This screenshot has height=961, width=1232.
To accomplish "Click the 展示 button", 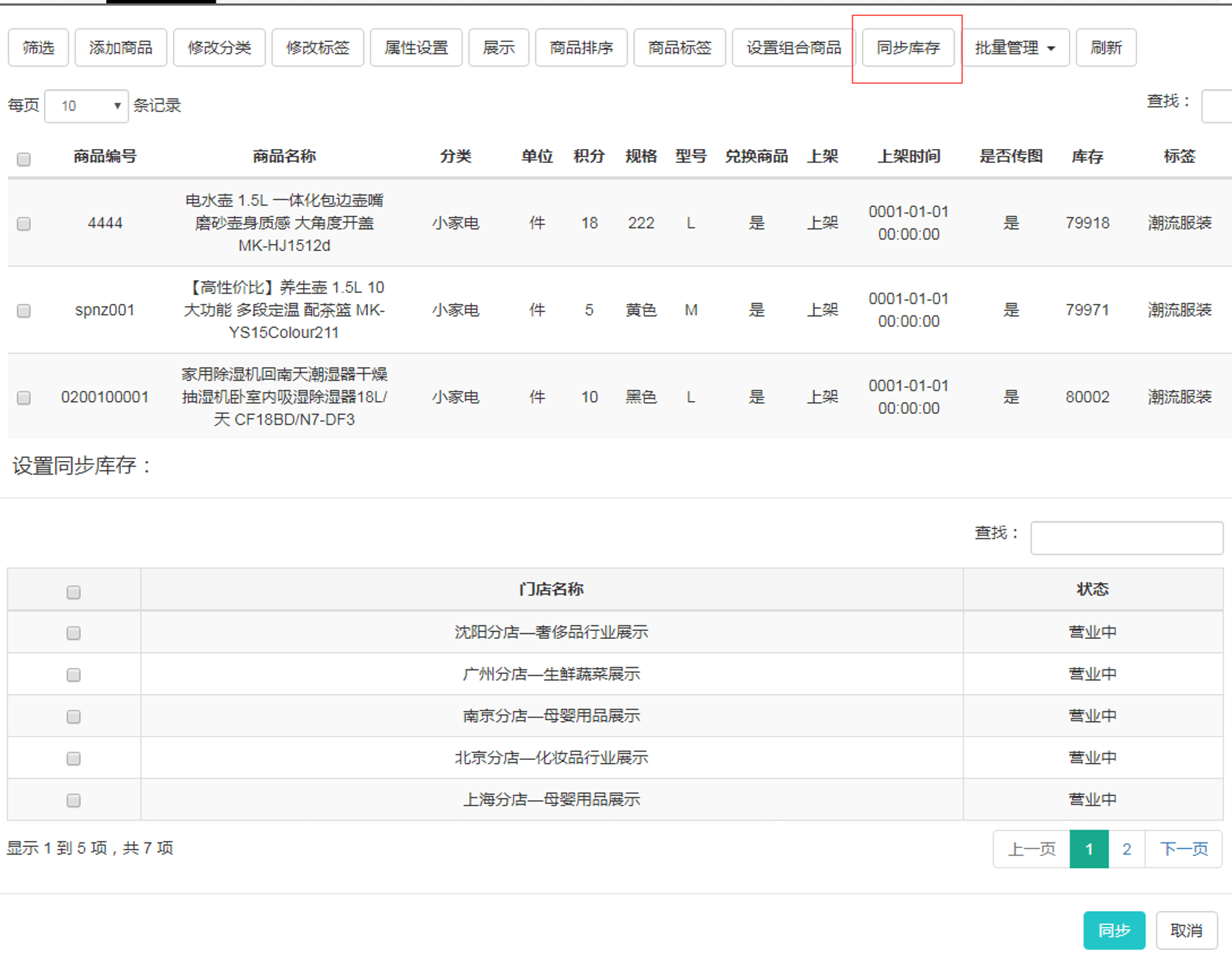I will [x=499, y=48].
